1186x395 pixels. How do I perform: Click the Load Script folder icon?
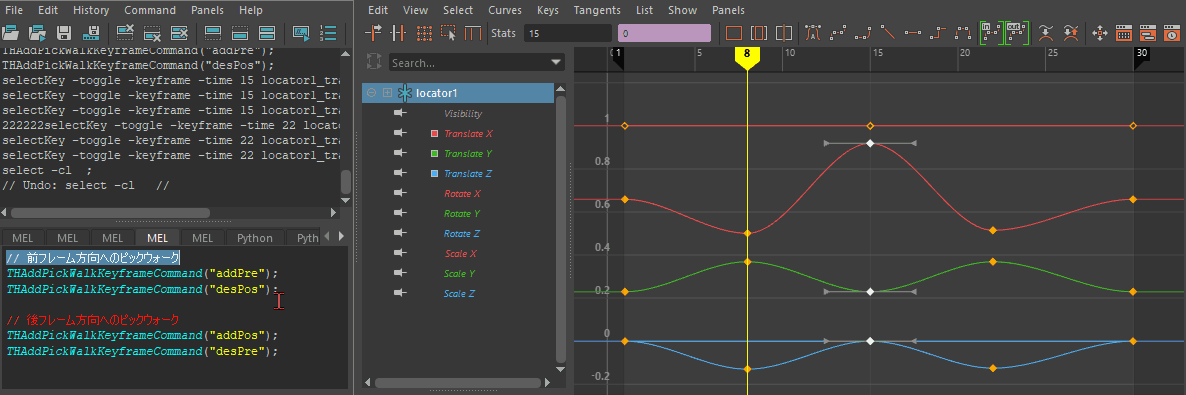click(x=10, y=33)
